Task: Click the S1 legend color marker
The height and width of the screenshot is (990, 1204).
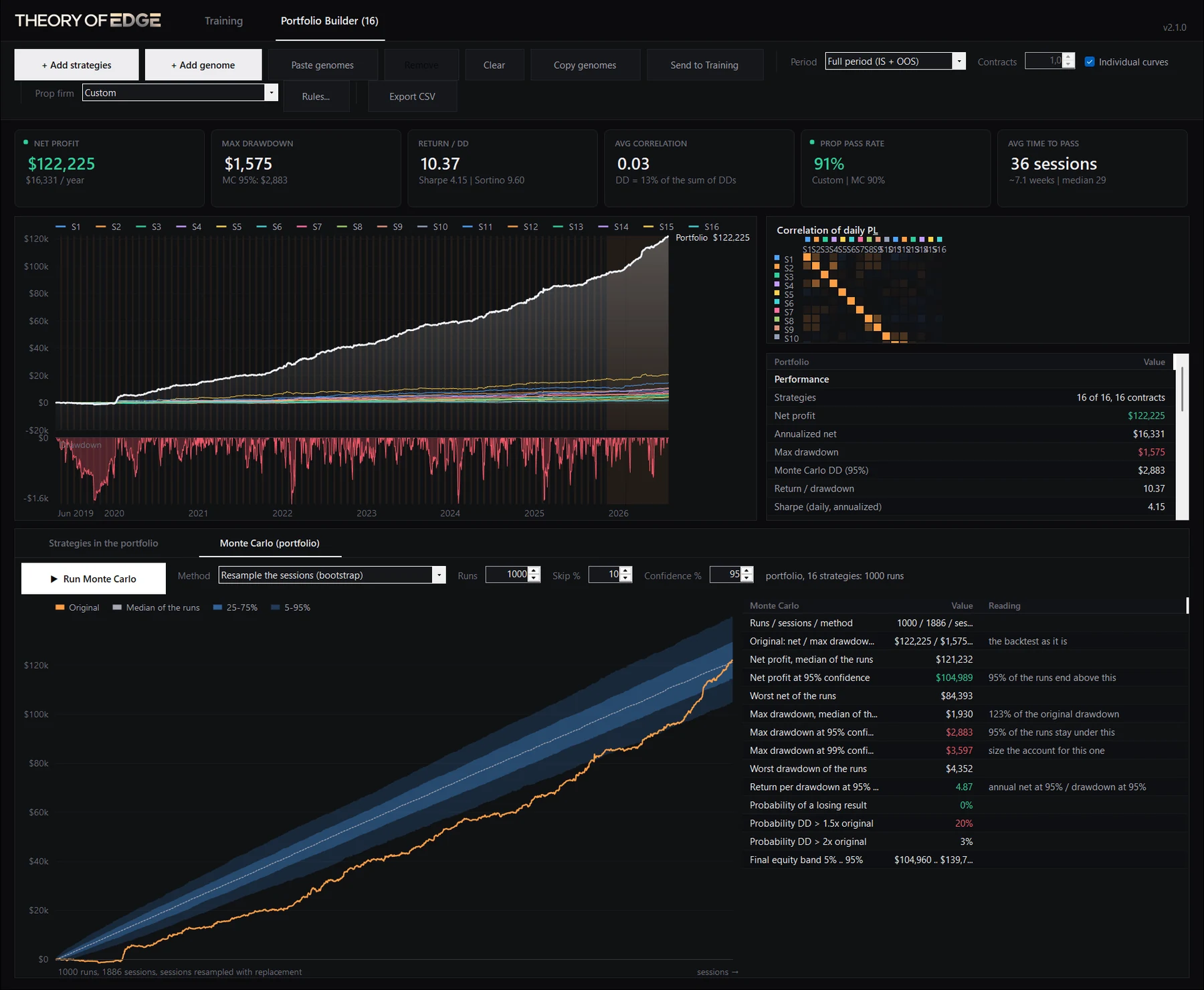Action: click(60, 227)
